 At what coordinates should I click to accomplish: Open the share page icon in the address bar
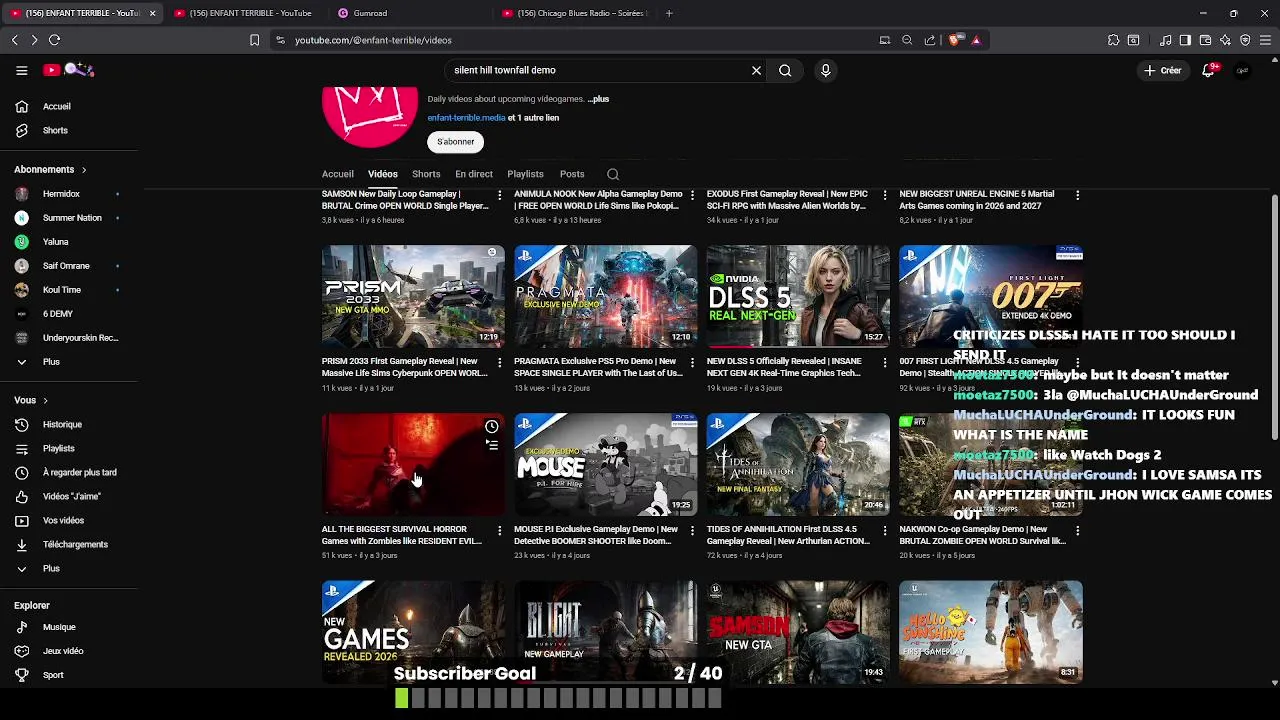pyautogui.click(x=930, y=40)
